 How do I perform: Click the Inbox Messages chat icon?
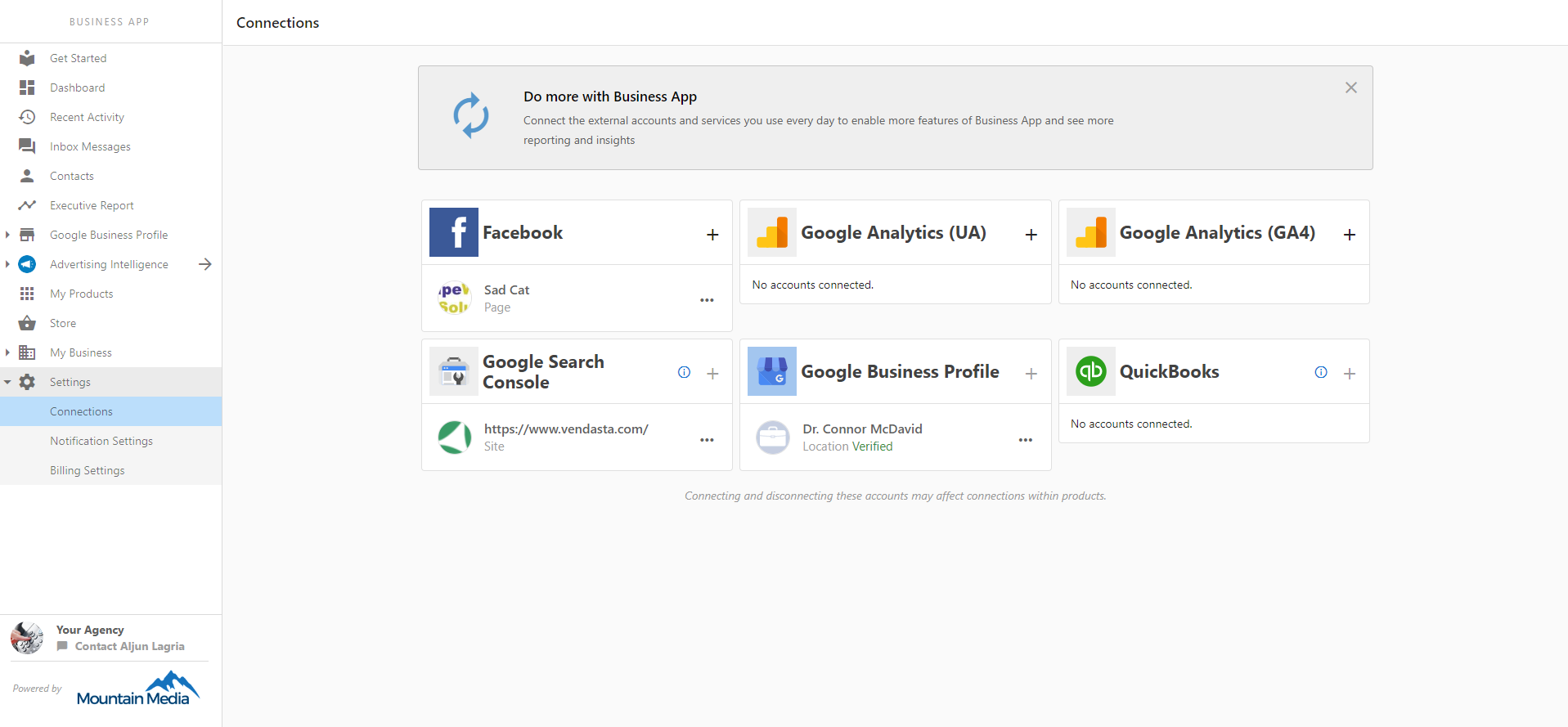27,146
